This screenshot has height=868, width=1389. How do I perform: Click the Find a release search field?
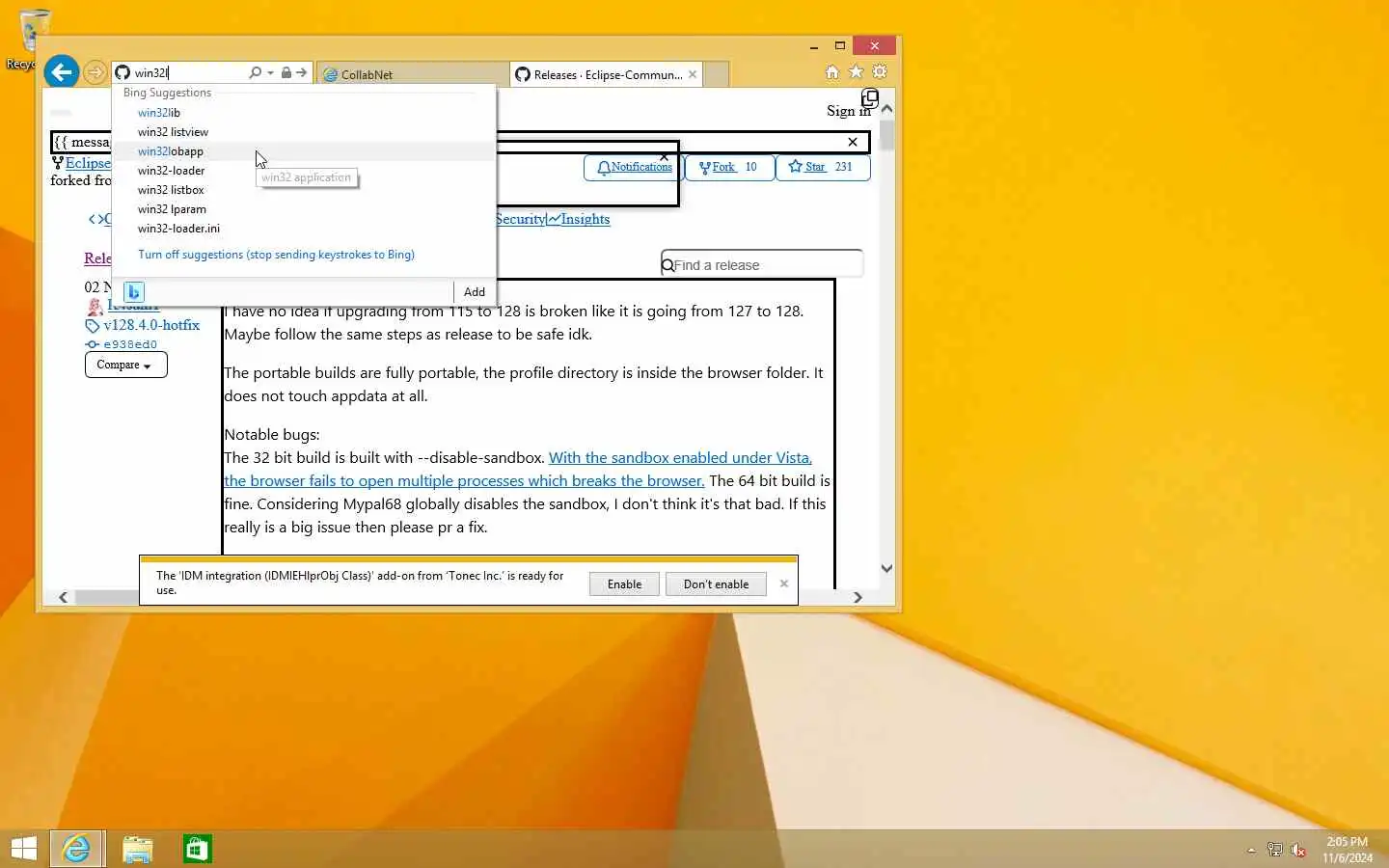click(762, 264)
